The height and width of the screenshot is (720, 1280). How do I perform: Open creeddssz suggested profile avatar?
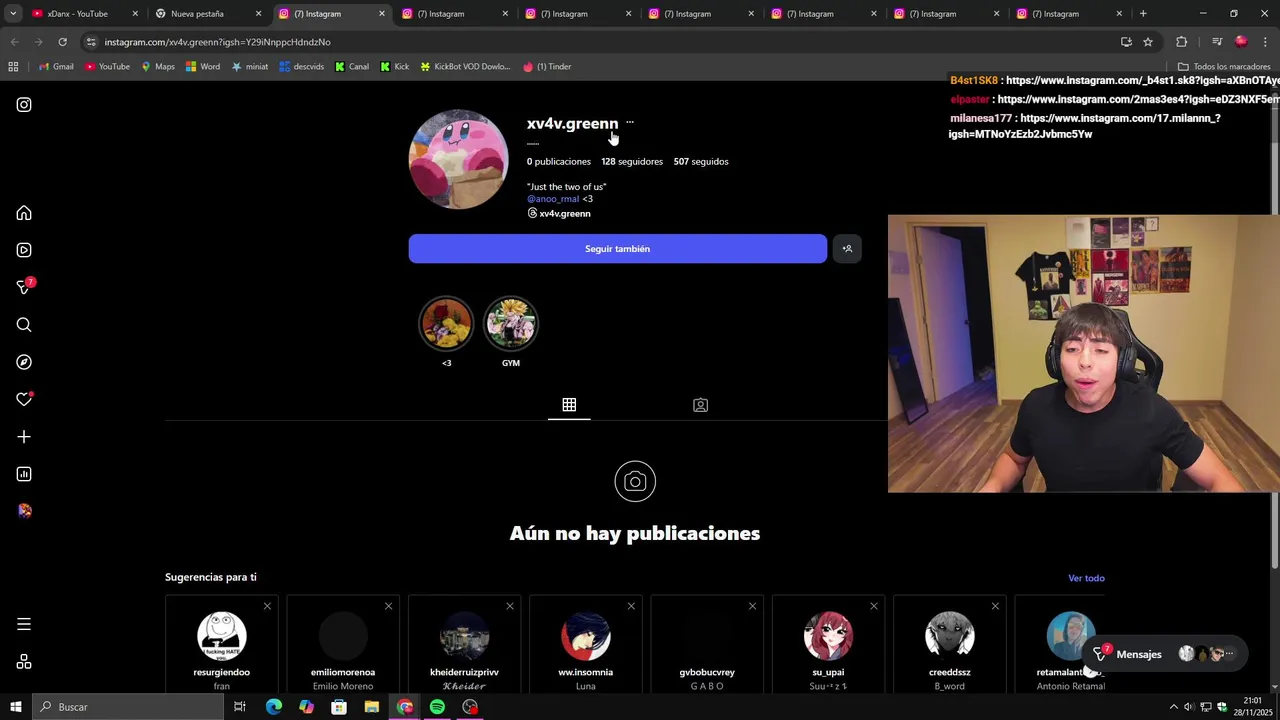coord(950,637)
